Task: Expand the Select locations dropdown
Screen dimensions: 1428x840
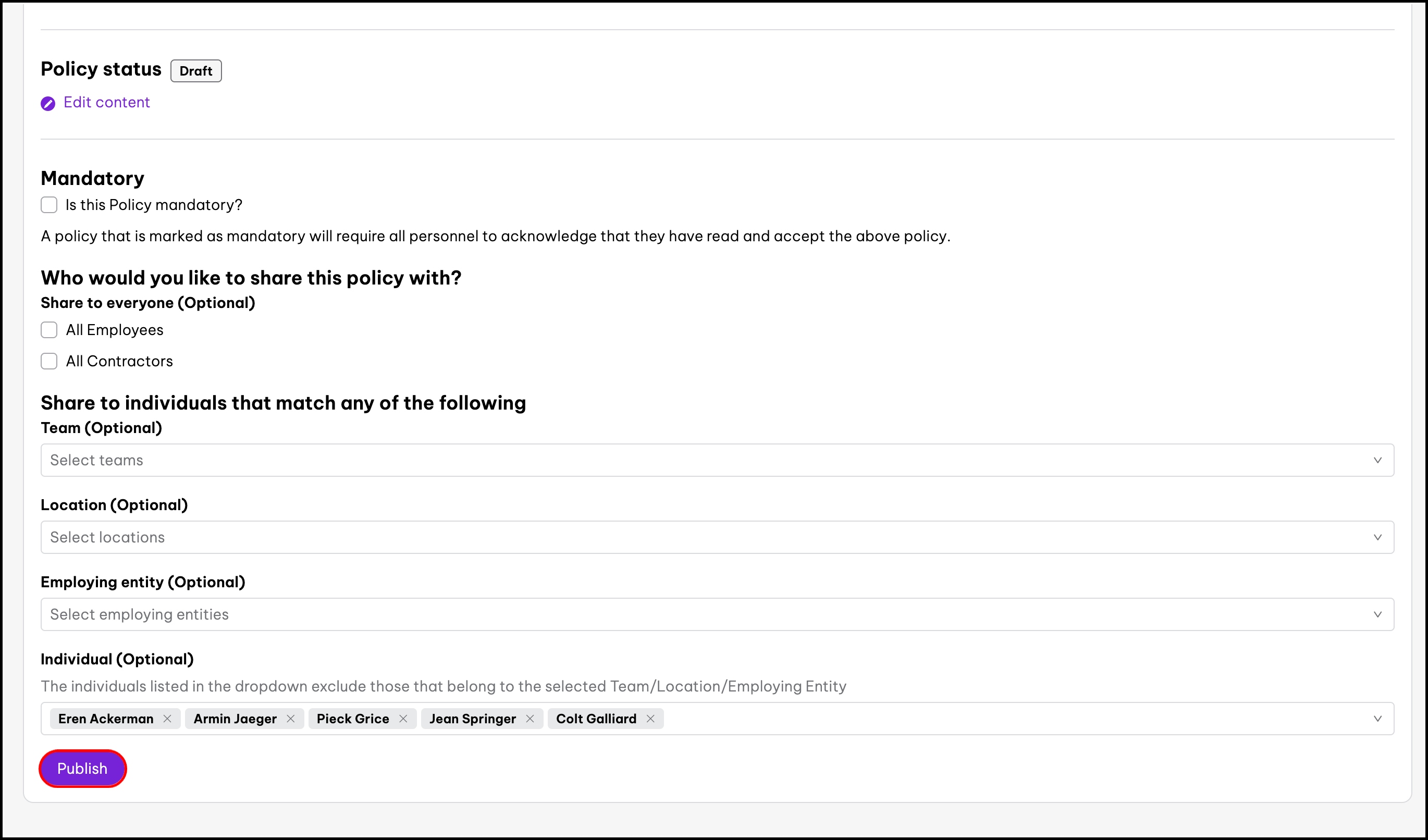Action: (x=680, y=537)
